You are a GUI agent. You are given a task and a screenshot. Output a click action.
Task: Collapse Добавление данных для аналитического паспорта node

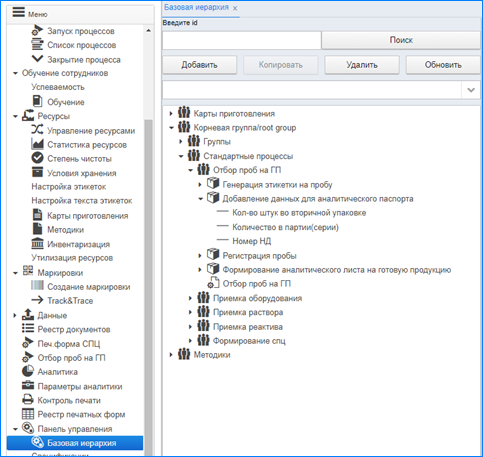tap(200, 199)
